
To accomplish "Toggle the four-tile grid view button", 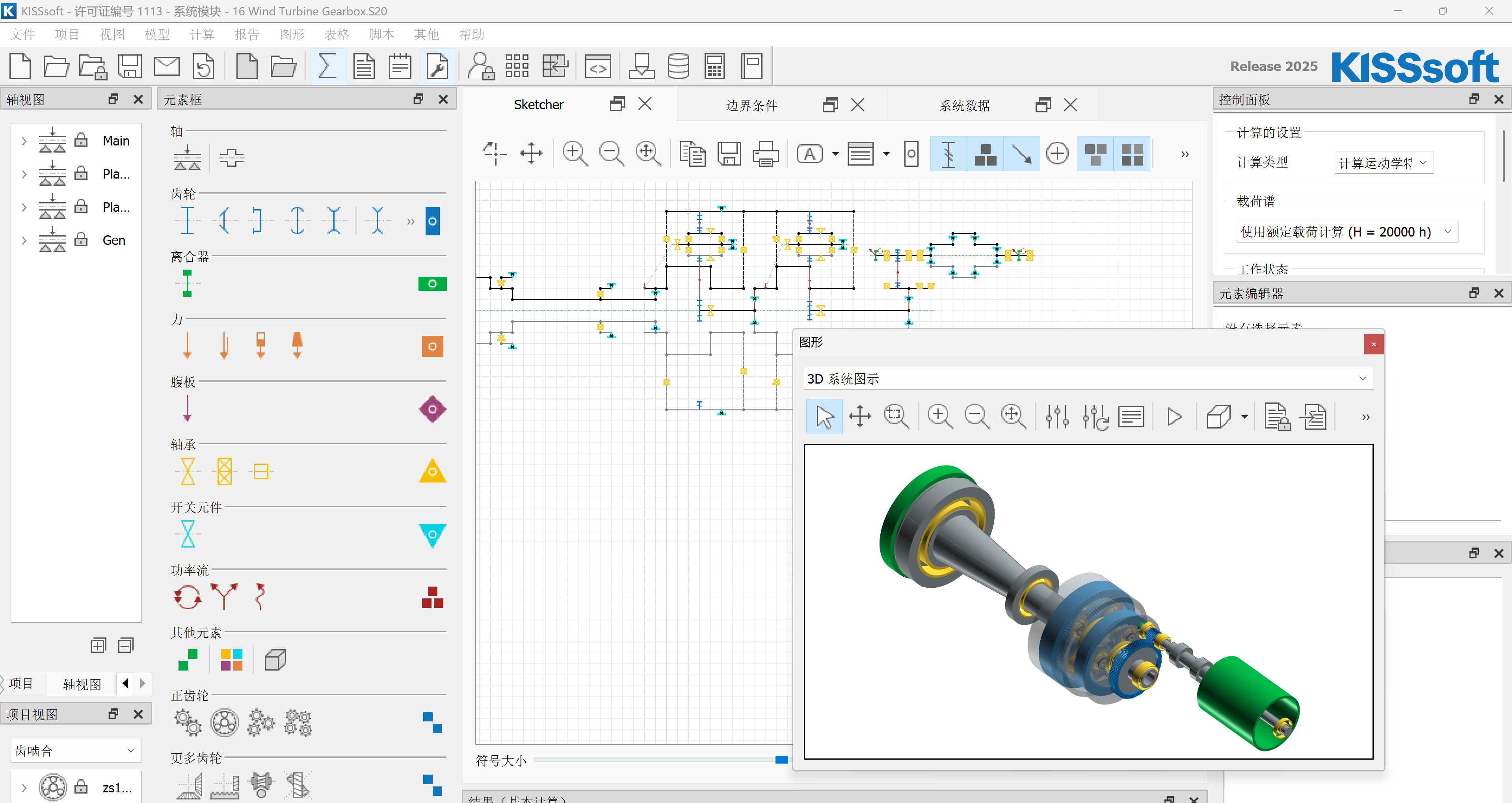I will click(x=1132, y=154).
